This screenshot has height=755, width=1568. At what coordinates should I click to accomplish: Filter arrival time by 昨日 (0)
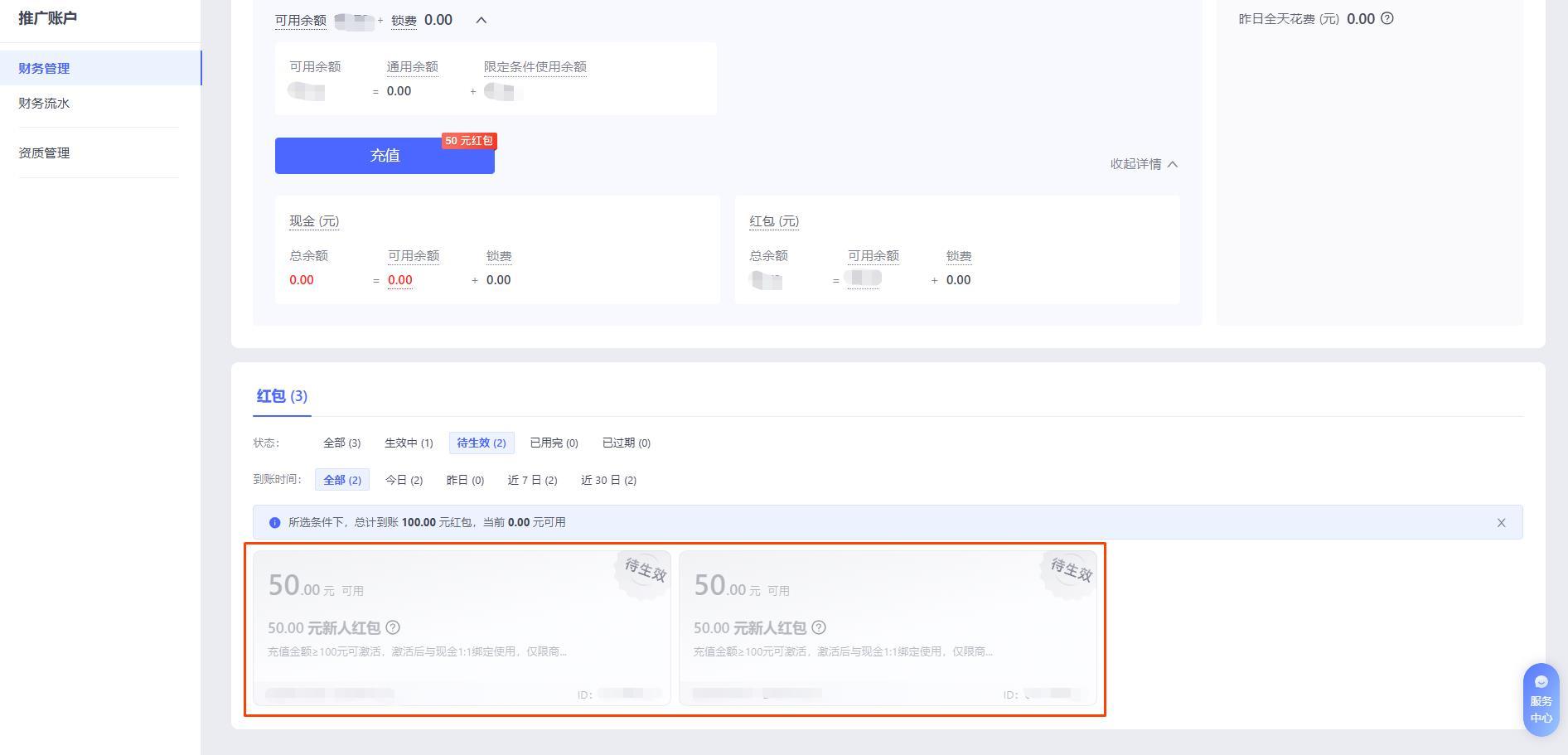point(465,480)
